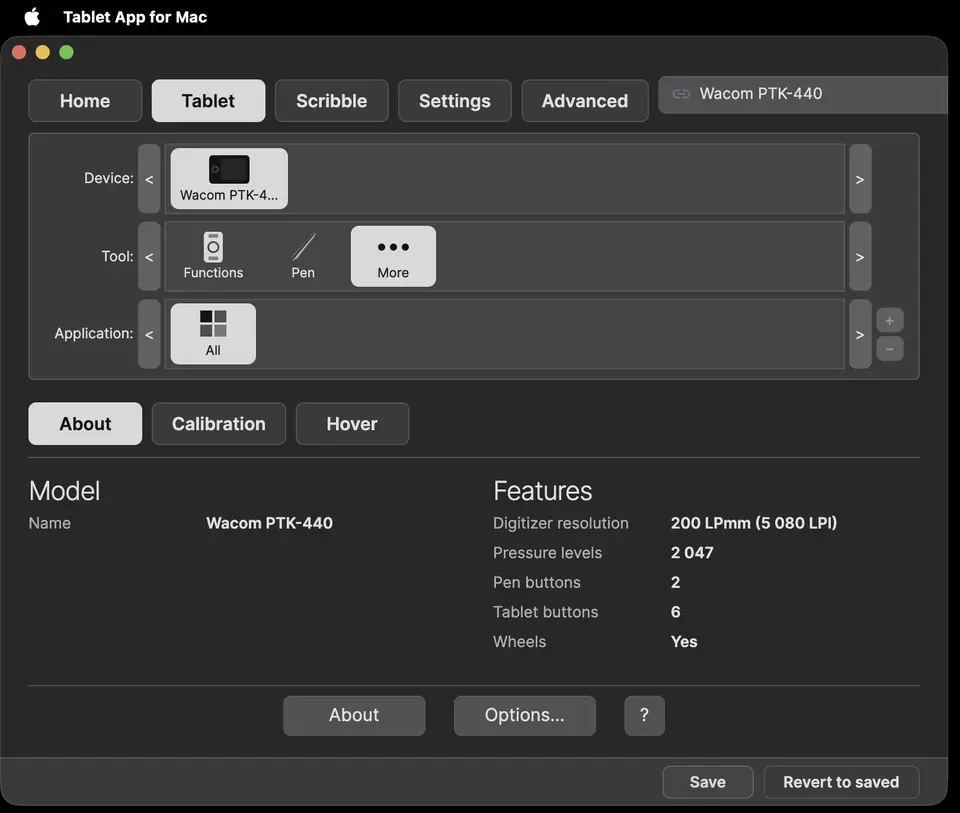Screen dimensions: 960x813
Task: Switch to the Home tab
Action: click(85, 100)
